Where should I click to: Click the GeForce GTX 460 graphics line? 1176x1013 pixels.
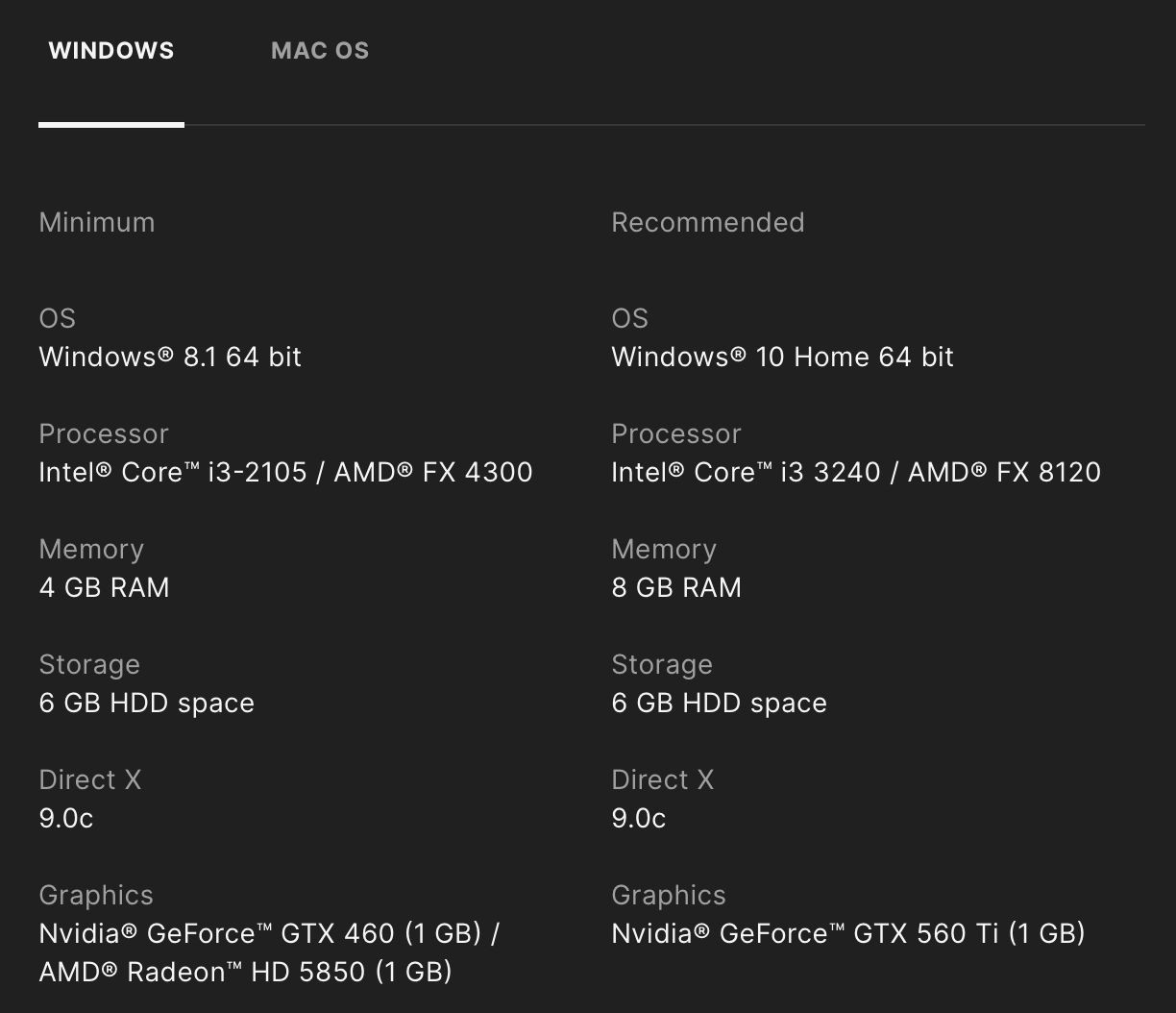(269, 933)
